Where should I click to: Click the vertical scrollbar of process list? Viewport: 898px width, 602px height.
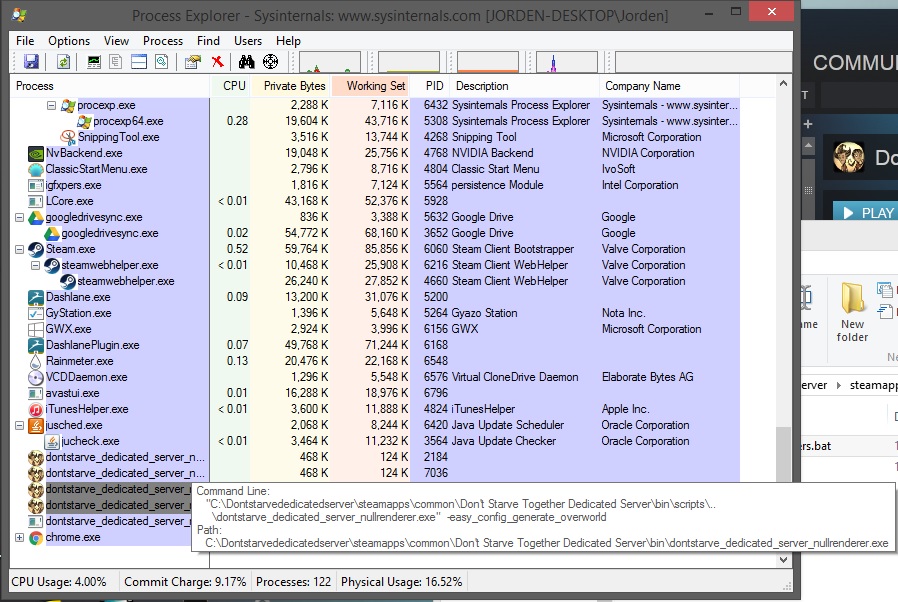tap(784, 300)
